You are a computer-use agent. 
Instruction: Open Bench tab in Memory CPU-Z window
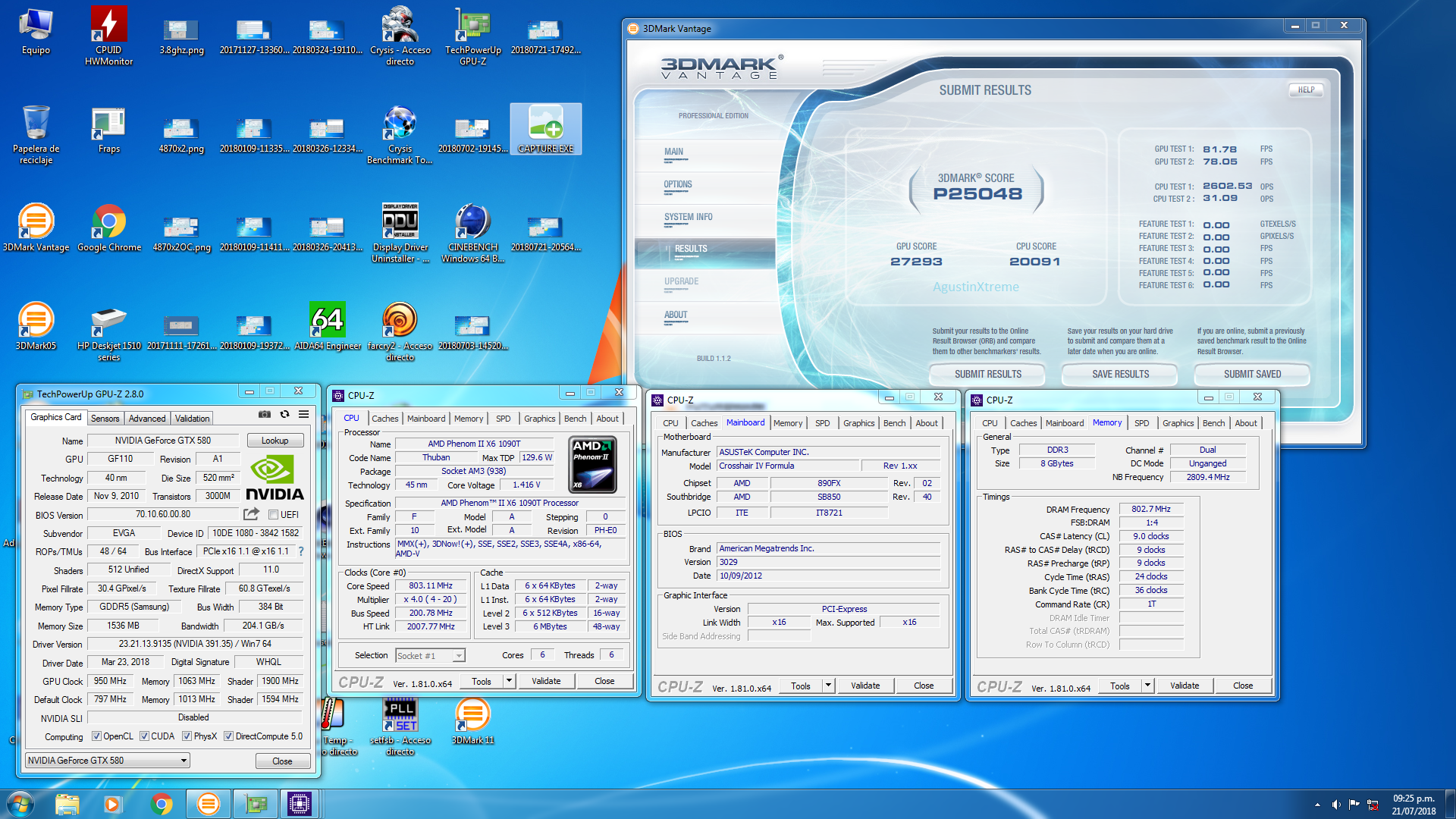[x=1213, y=423]
